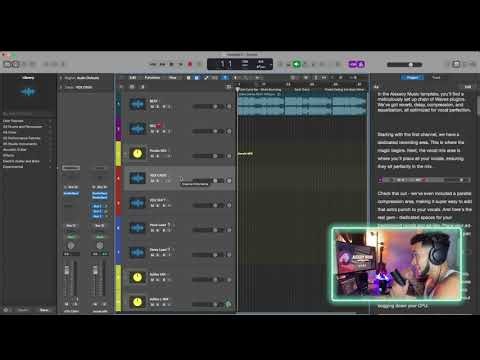480x360 pixels.
Task: Toggle the purple metronome button
Action: (361, 64)
